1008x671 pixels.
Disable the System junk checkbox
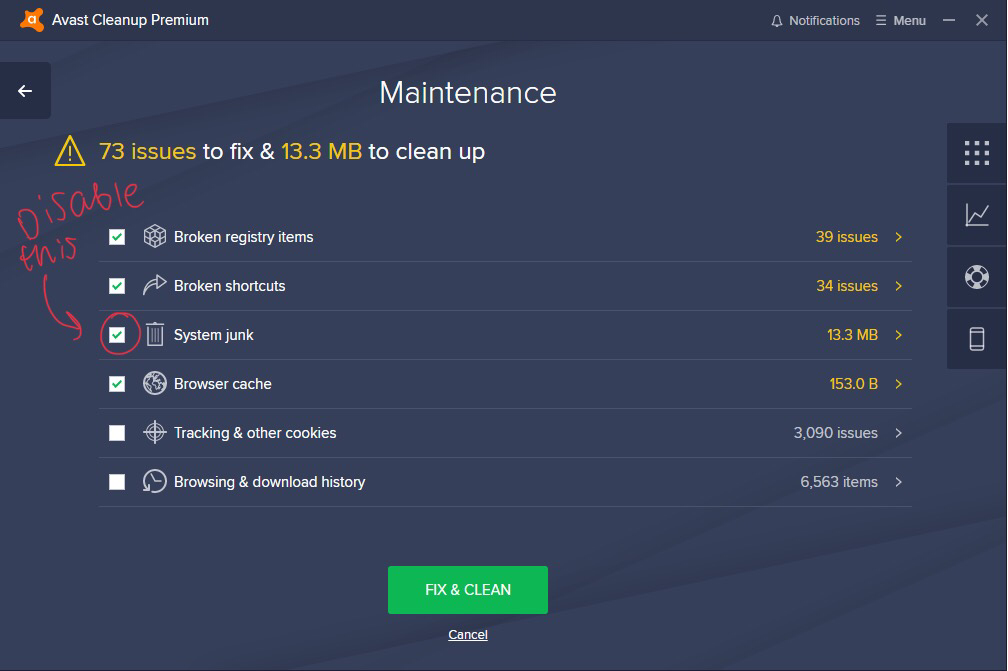tap(117, 335)
